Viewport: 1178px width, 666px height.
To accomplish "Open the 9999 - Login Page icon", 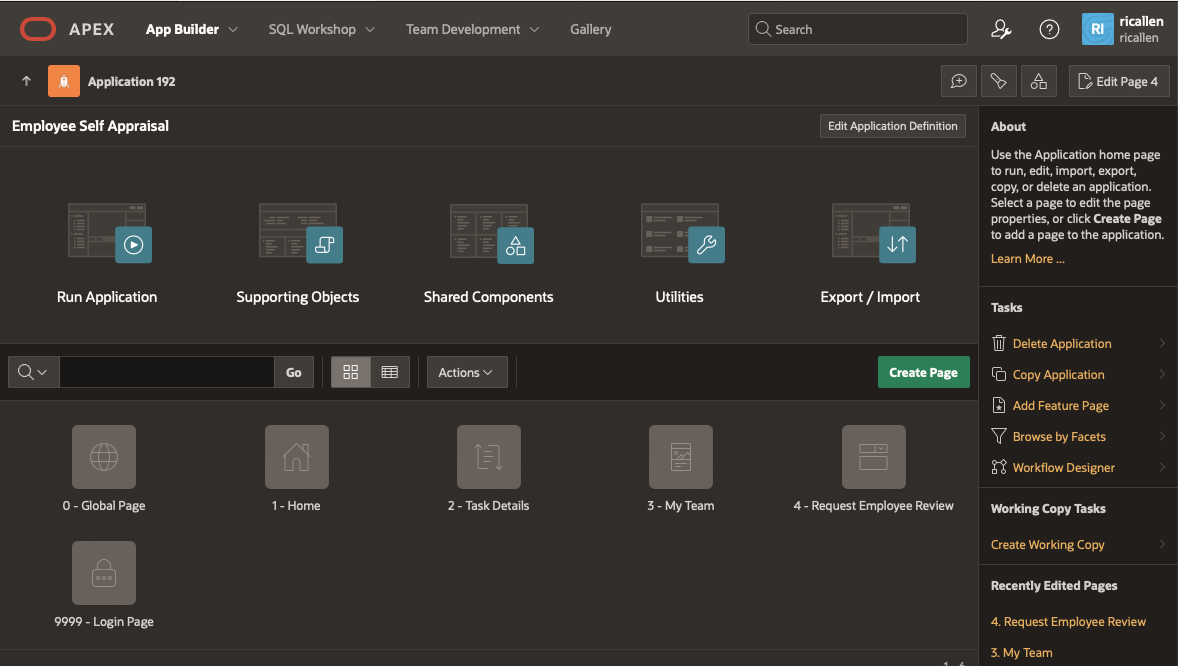I will click(104, 573).
